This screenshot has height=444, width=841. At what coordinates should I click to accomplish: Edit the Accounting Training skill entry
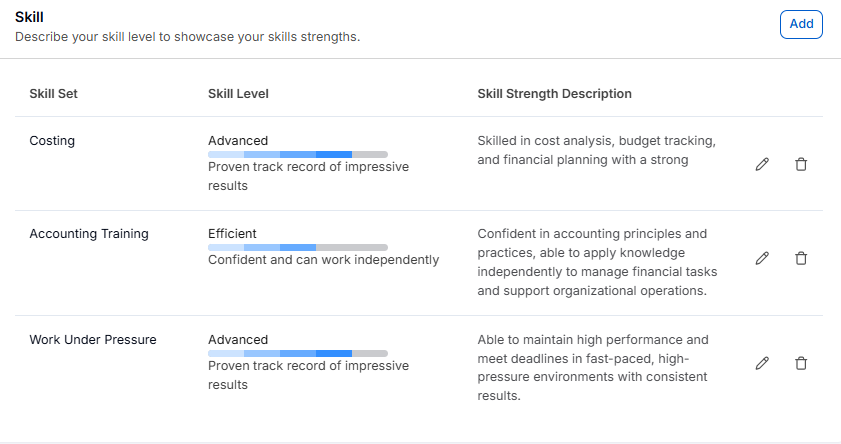[762, 258]
